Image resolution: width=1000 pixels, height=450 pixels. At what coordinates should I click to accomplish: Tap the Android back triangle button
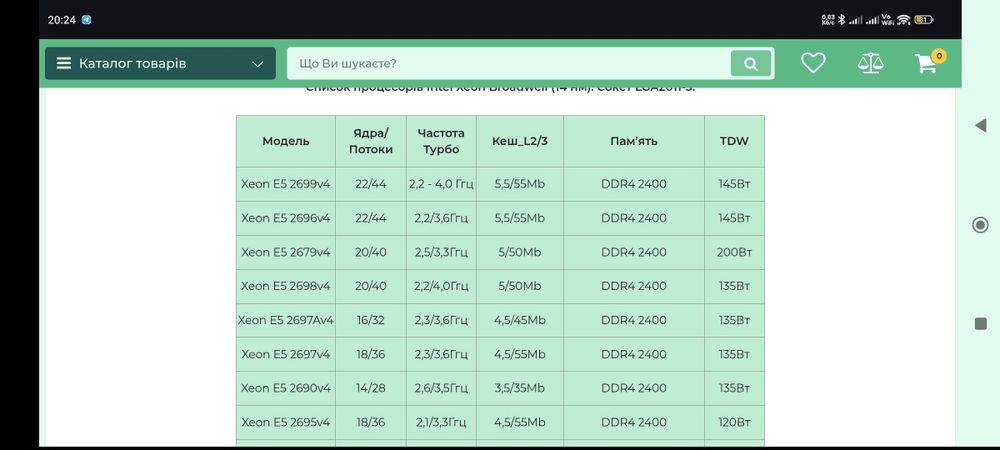[x=981, y=126]
